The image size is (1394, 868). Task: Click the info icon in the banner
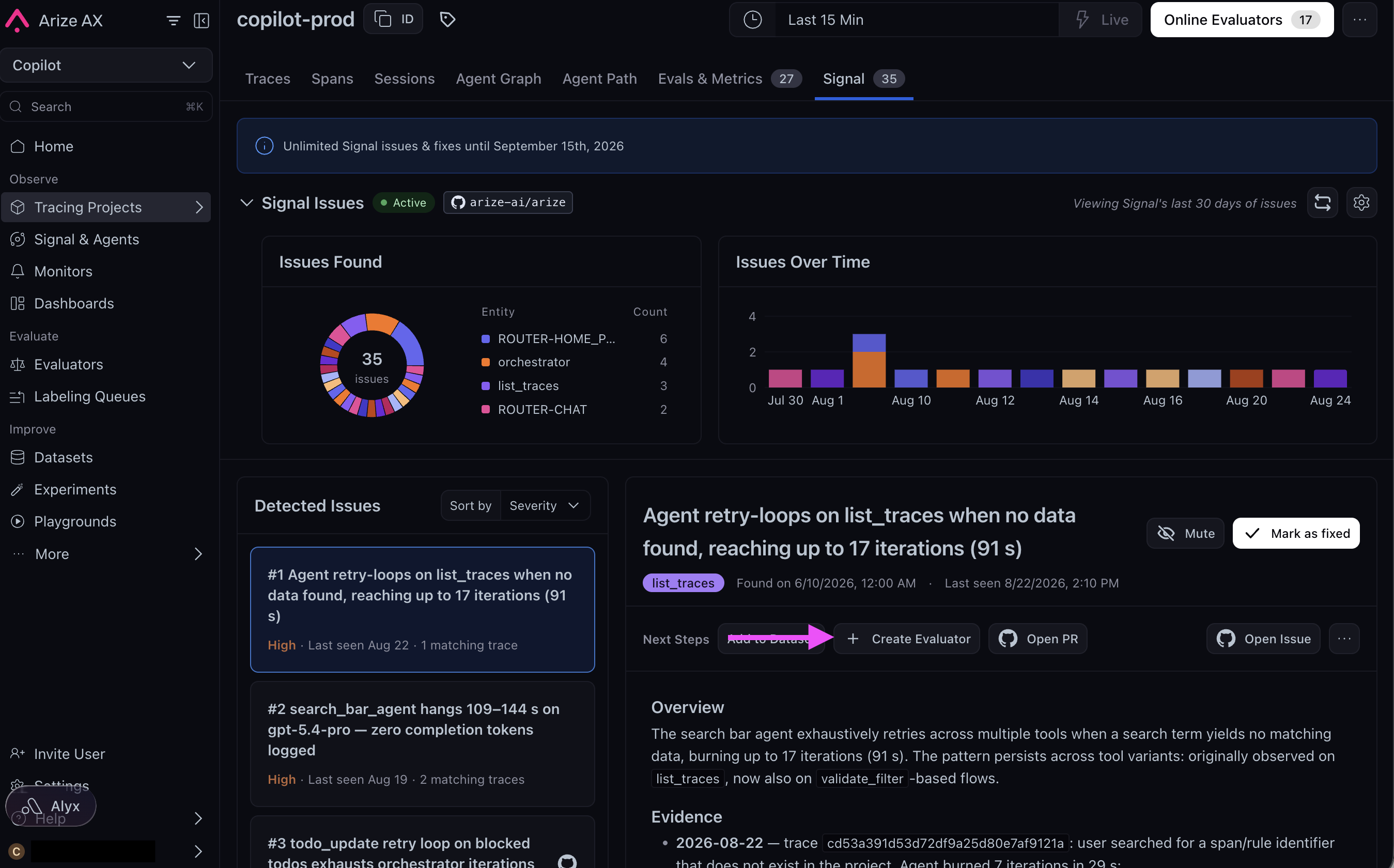pyautogui.click(x=264, y=146)
